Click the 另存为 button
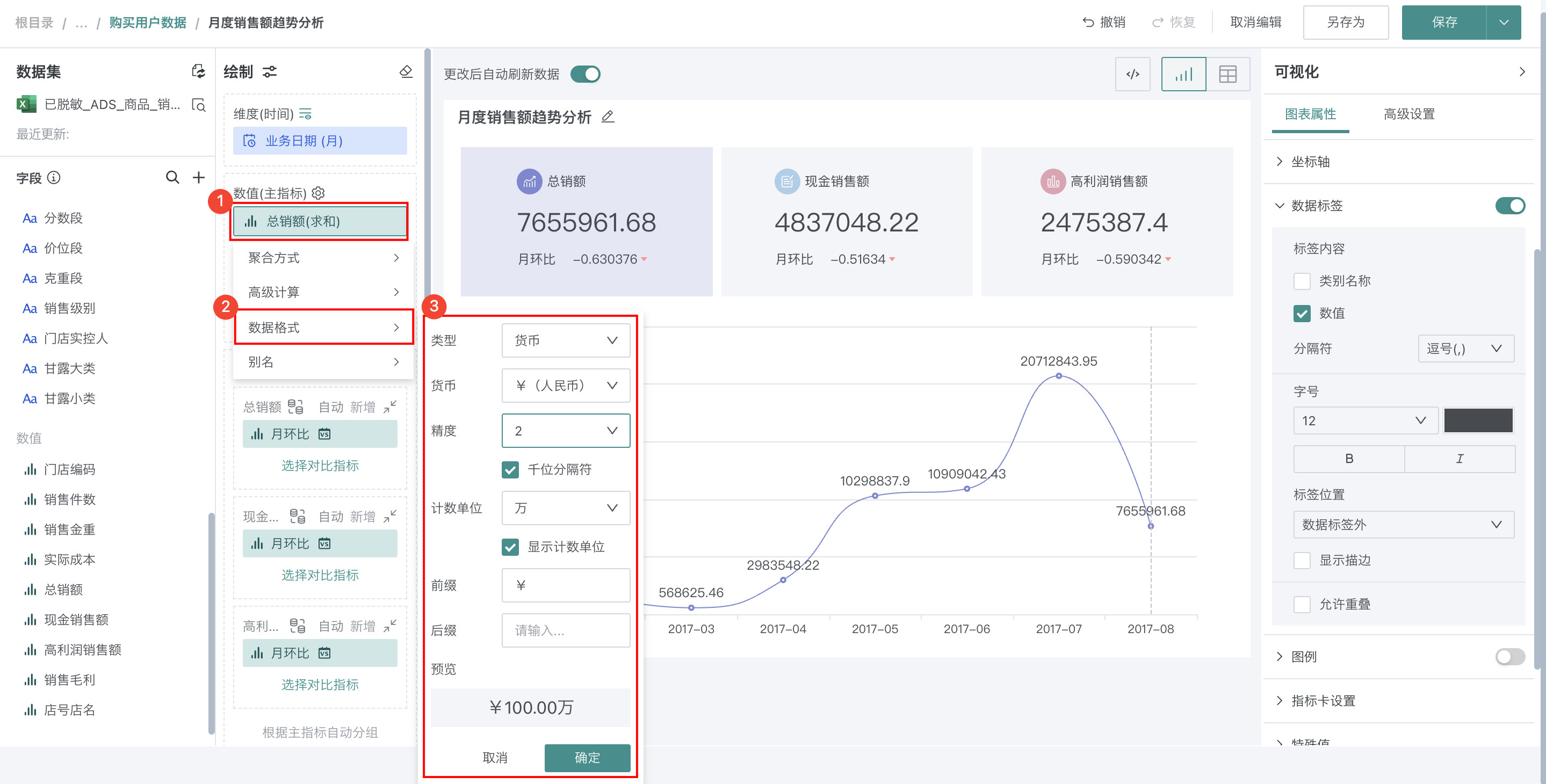Screen dimensions: 1546x784 (1345, 23)
